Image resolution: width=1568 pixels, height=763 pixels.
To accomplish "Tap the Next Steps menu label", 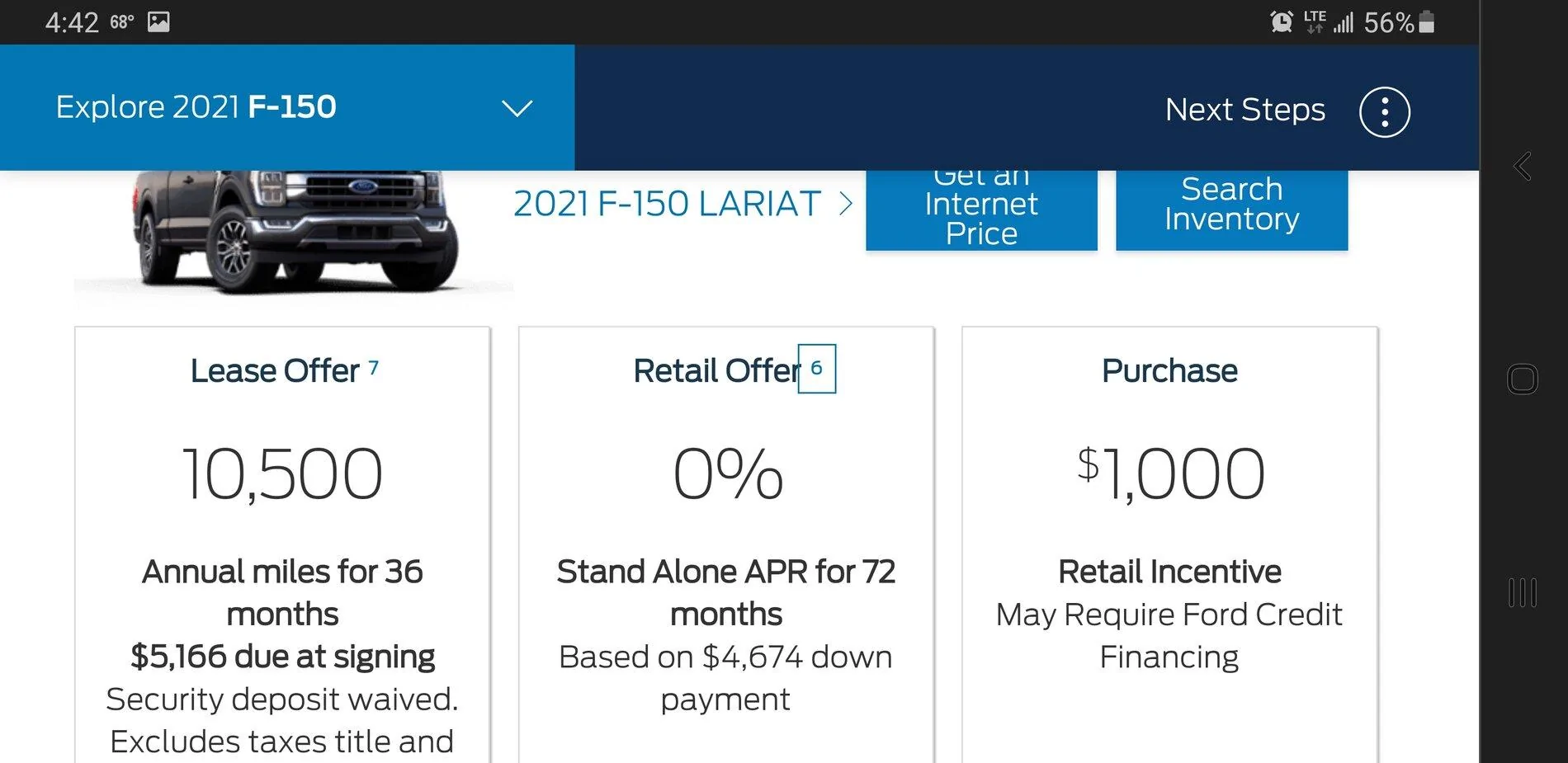I will 1244,110.
